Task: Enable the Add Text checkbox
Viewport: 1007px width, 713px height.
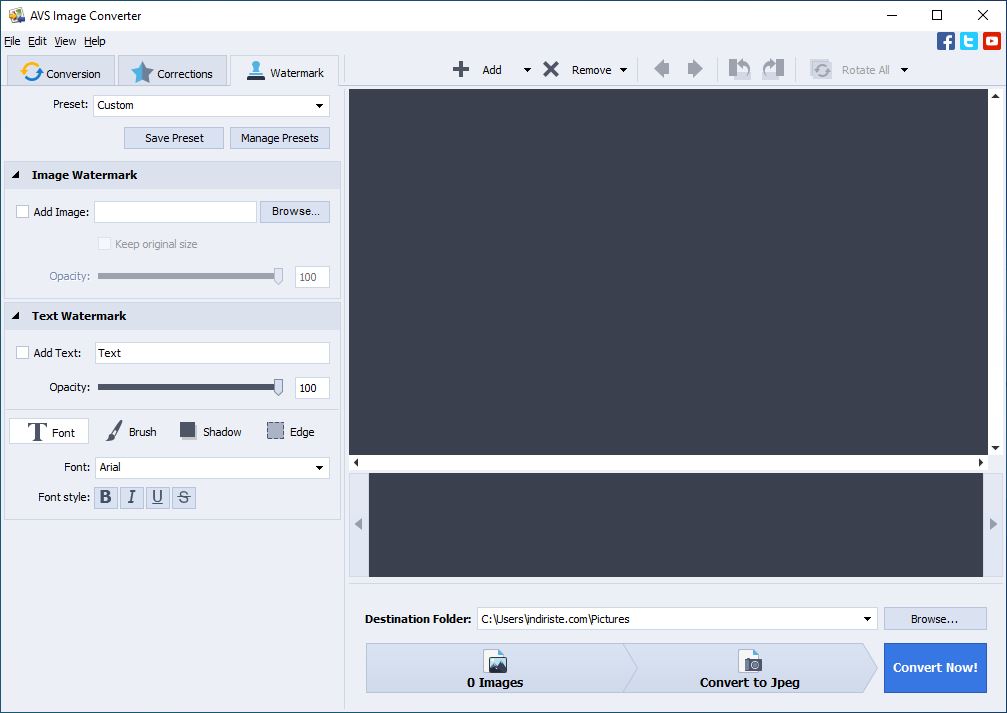Action: coord(22,353)
